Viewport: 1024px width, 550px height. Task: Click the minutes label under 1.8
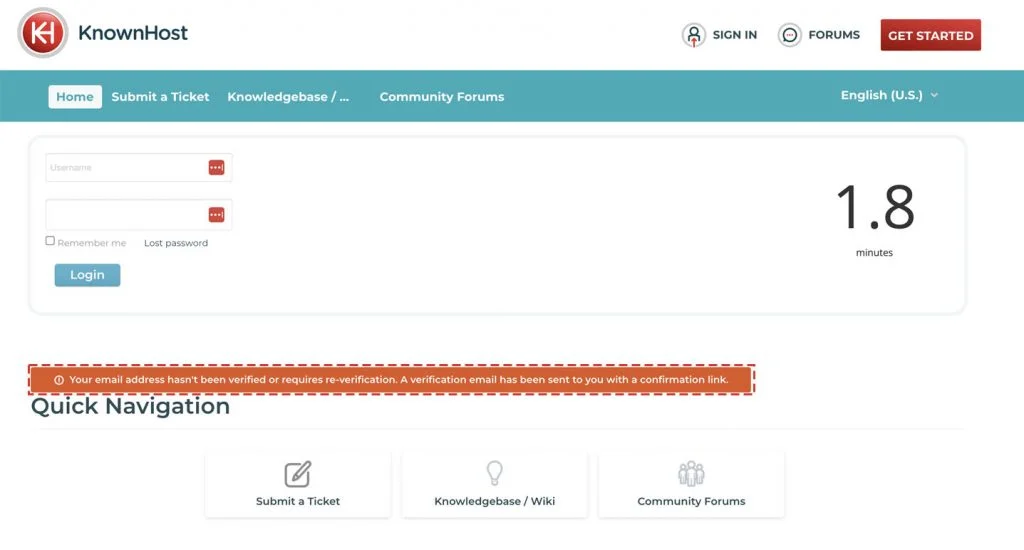(x=874, y=253)
